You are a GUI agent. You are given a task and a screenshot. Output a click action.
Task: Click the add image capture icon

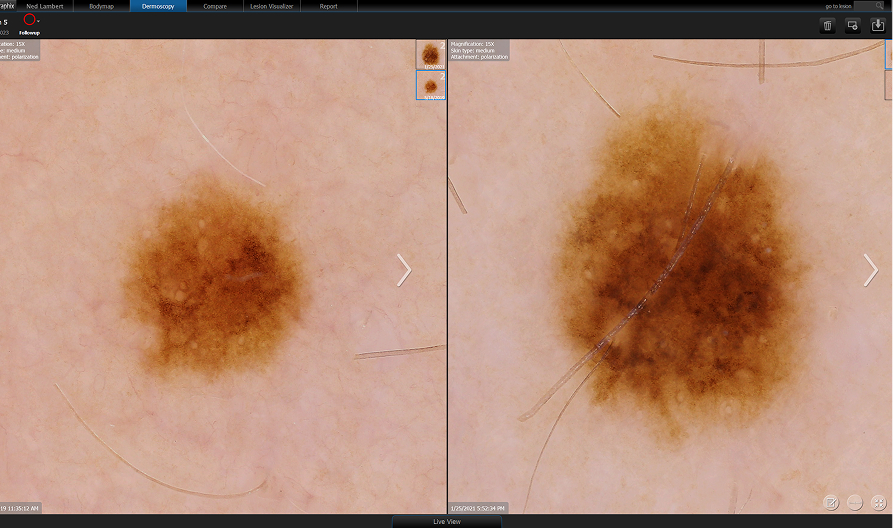[853, 25]
